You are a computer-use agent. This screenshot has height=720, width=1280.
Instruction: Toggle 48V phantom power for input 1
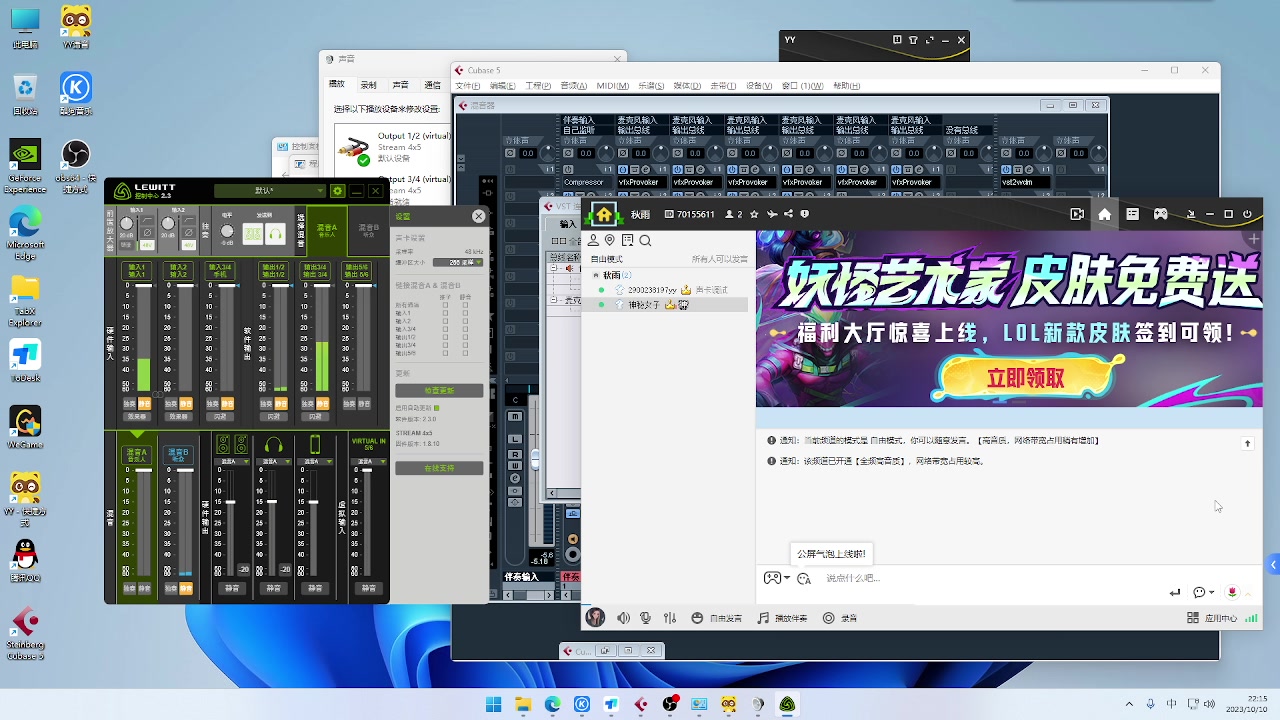pyautogui.click(x=147, y=245)
